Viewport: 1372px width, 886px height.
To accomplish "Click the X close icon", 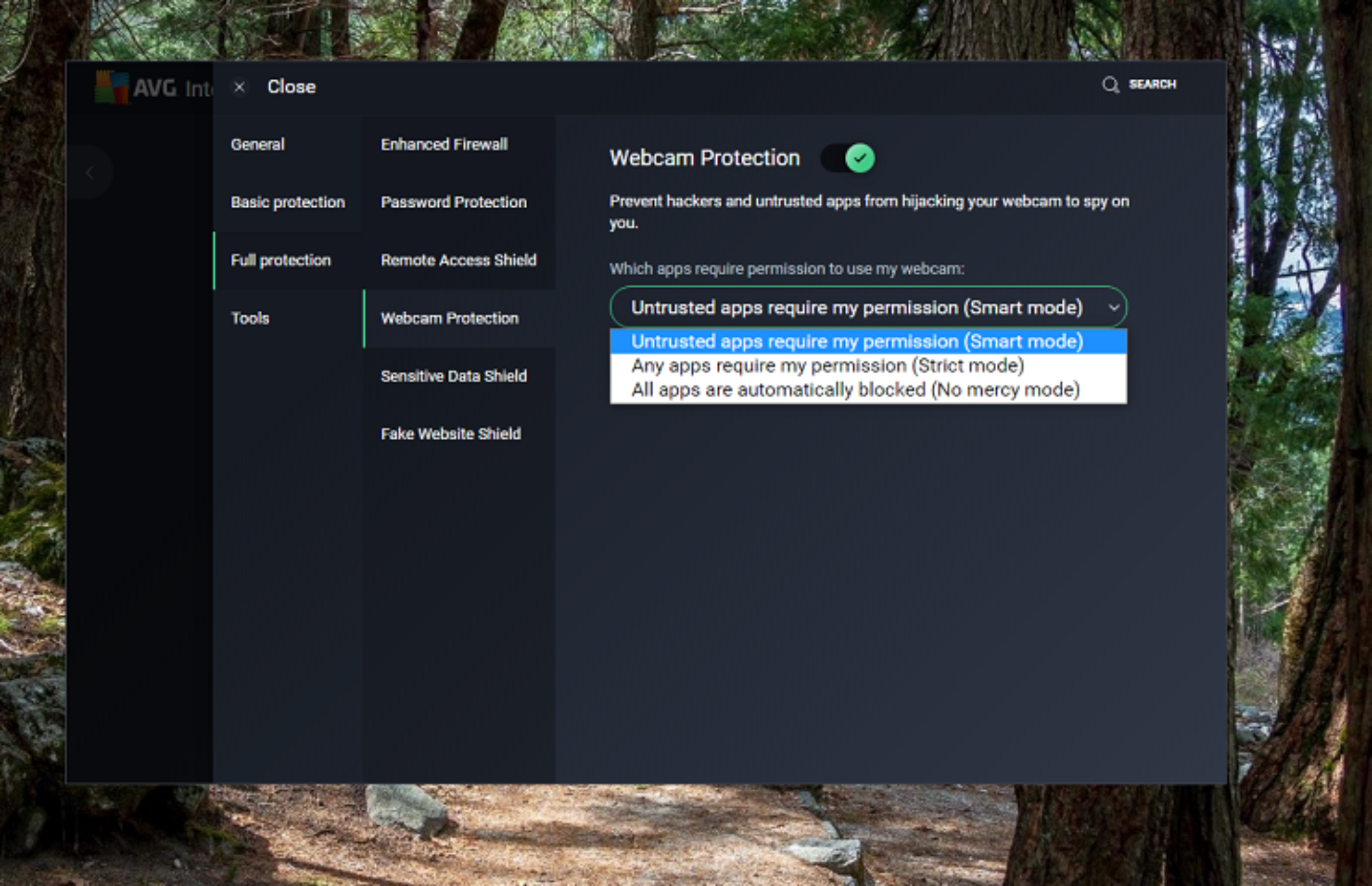I will tap(239, 87).
